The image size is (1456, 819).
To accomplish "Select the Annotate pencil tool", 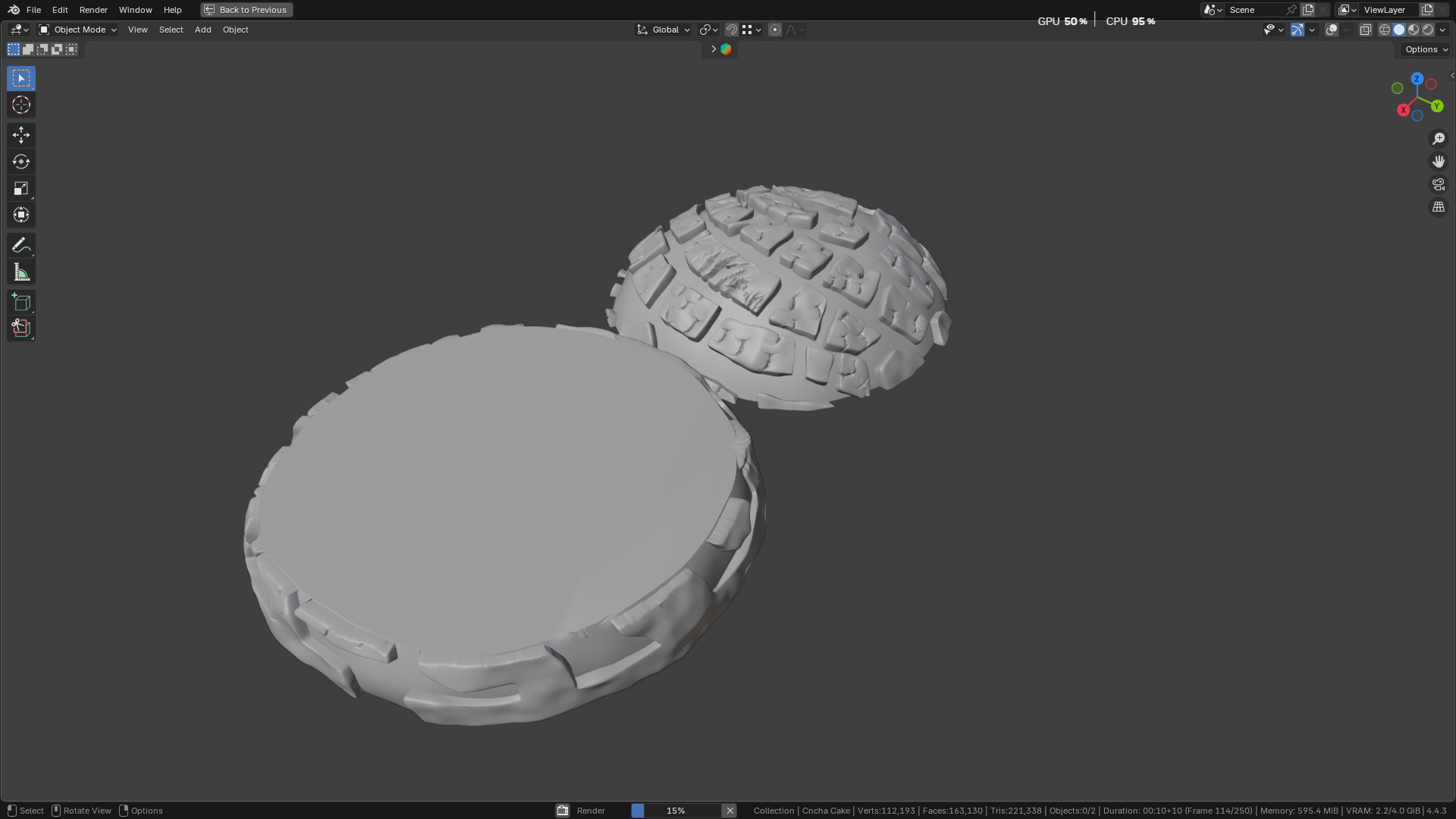I will (x=21, y=245).
